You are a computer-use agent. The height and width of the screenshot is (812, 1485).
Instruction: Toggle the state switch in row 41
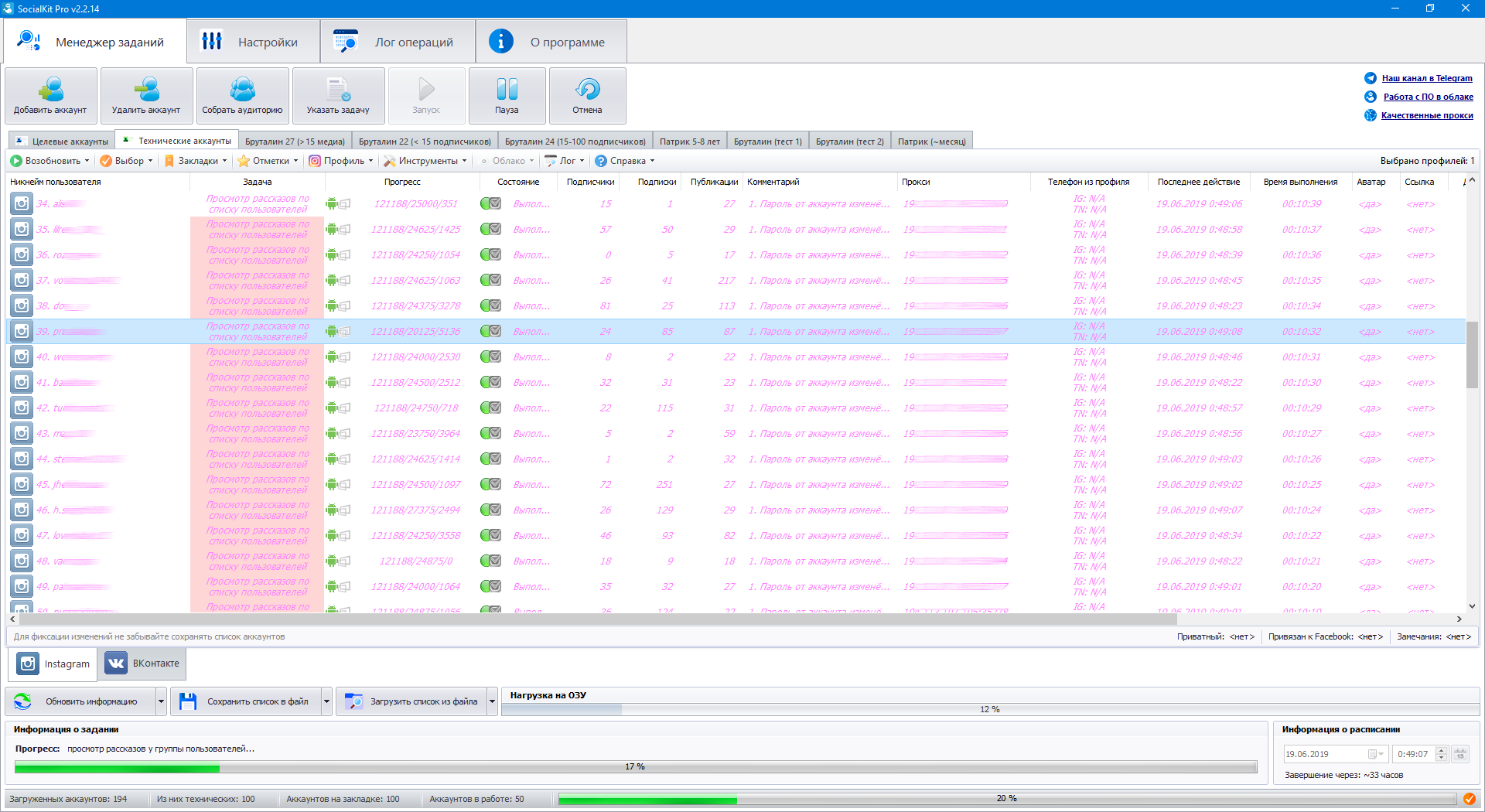coord(490,382)
